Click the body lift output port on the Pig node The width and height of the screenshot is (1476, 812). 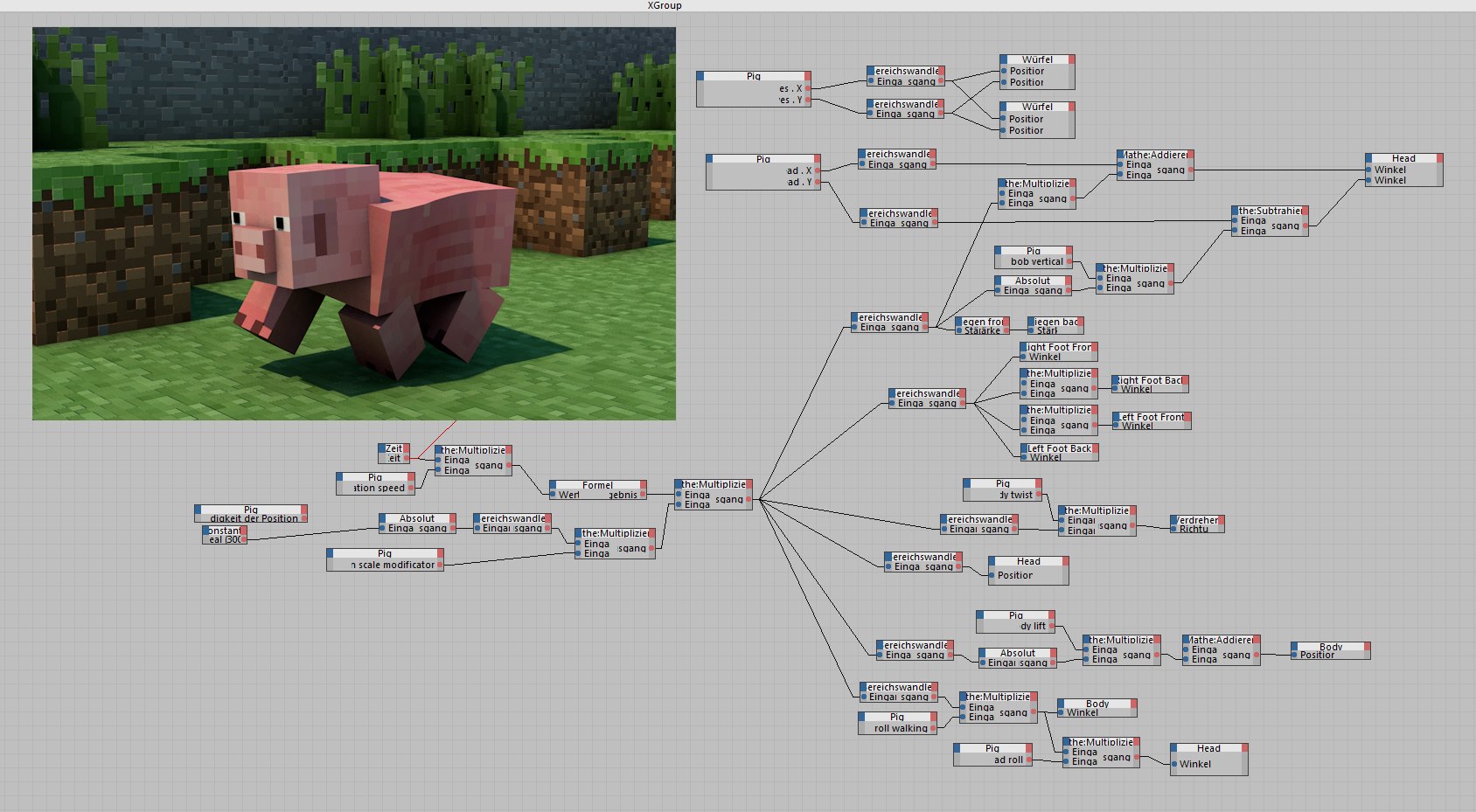coord(1051,626)
